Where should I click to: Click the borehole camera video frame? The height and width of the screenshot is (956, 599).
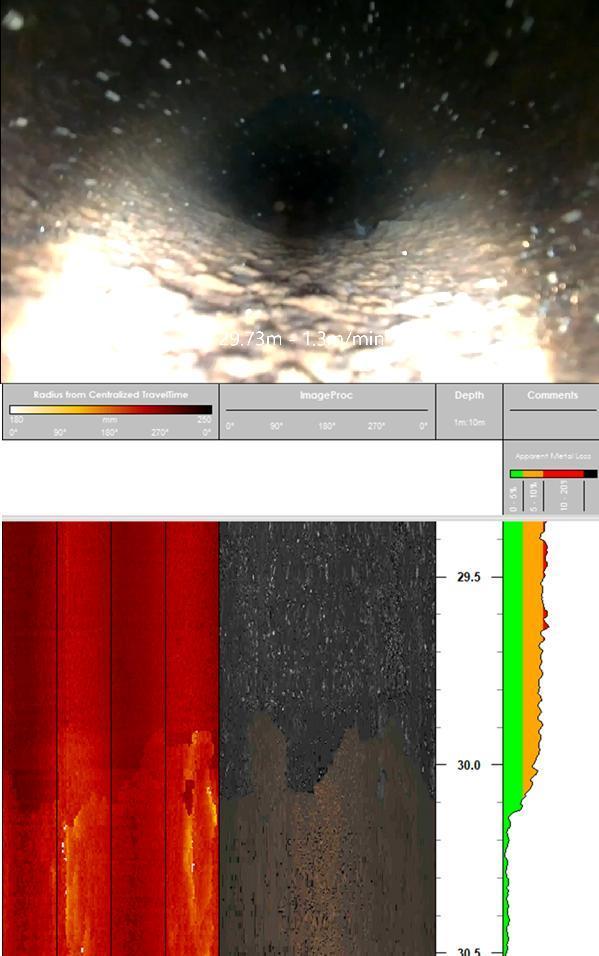click(x=300, y=191)
